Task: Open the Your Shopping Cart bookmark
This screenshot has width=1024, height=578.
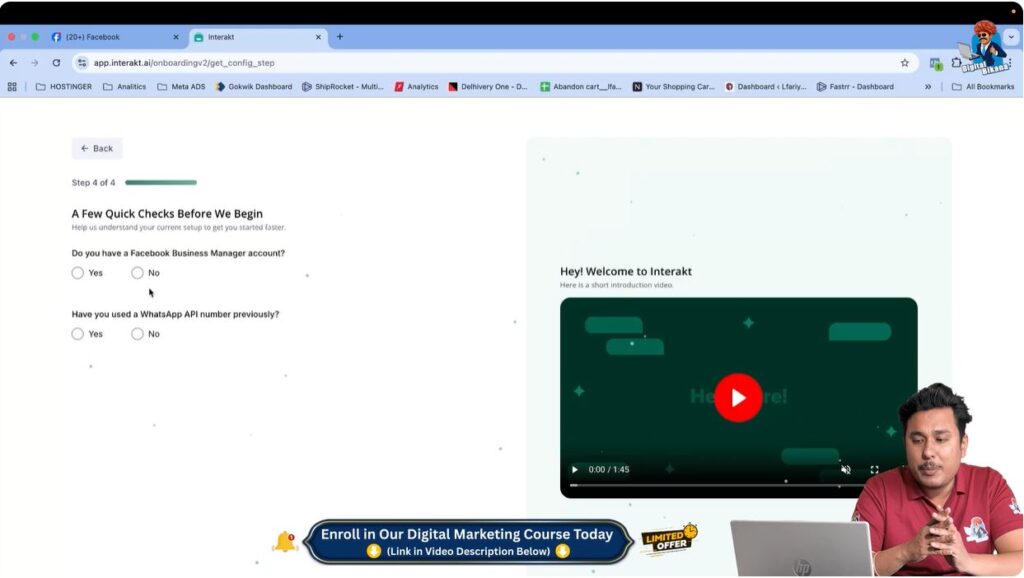Action: [673, 86]
